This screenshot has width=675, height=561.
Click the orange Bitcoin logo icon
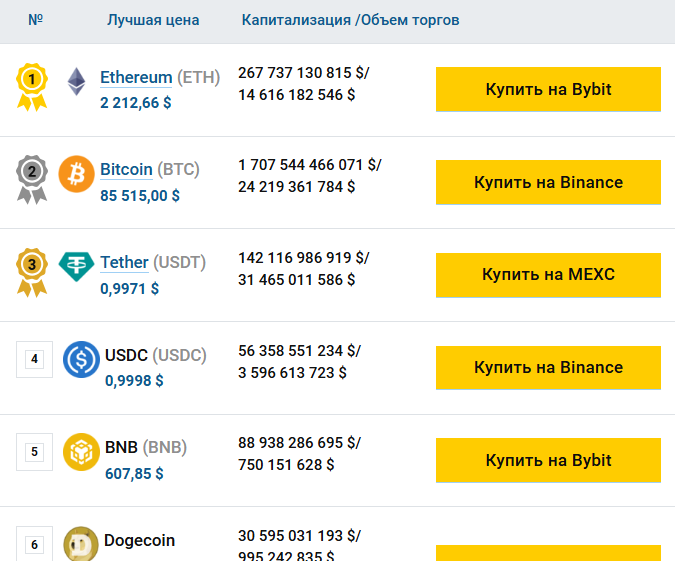coord(77,174)
